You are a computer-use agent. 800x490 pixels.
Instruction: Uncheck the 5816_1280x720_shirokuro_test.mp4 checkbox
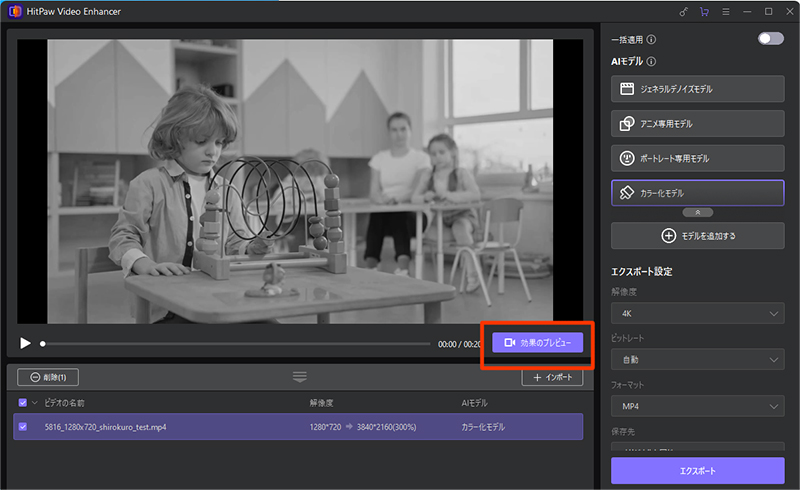(23, 427)
